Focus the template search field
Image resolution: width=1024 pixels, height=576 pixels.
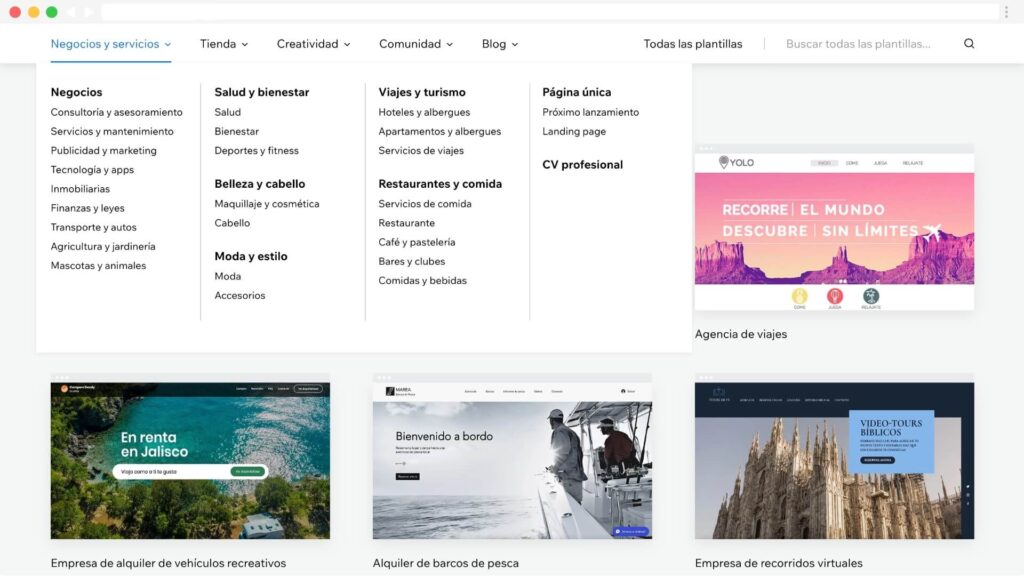point(857,44)
